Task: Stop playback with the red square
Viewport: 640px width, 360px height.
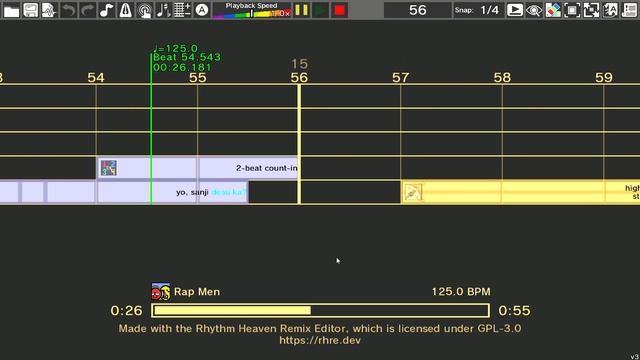Action: [x=340, y=10]
